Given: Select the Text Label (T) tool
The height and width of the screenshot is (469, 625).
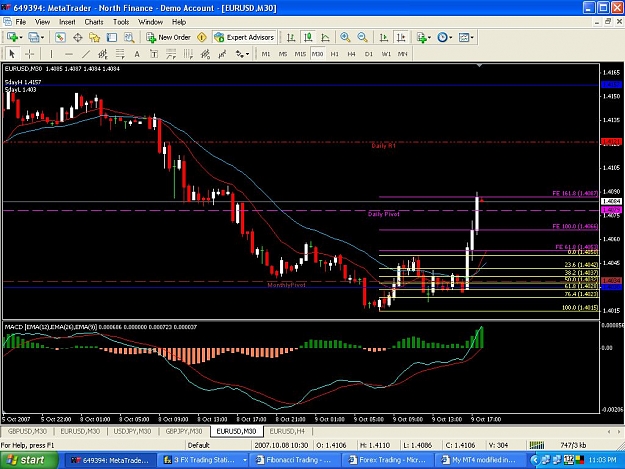Looking at the screenshot, I should [x=154, y=54].
